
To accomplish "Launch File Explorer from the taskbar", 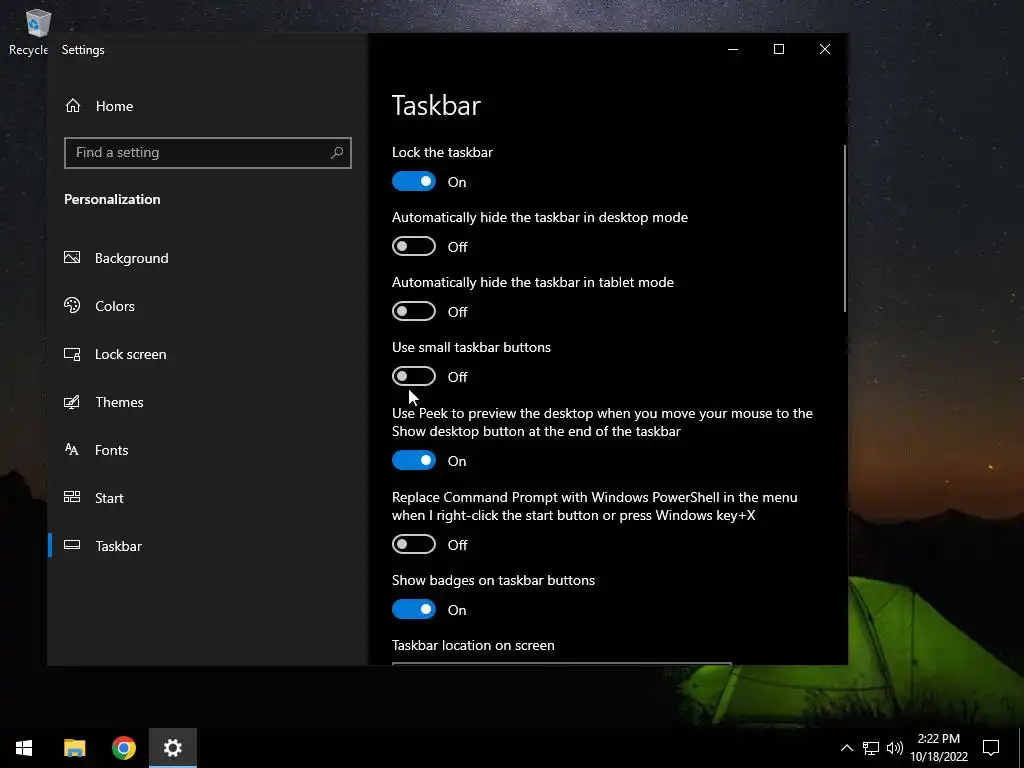I will tap(74, 748).
